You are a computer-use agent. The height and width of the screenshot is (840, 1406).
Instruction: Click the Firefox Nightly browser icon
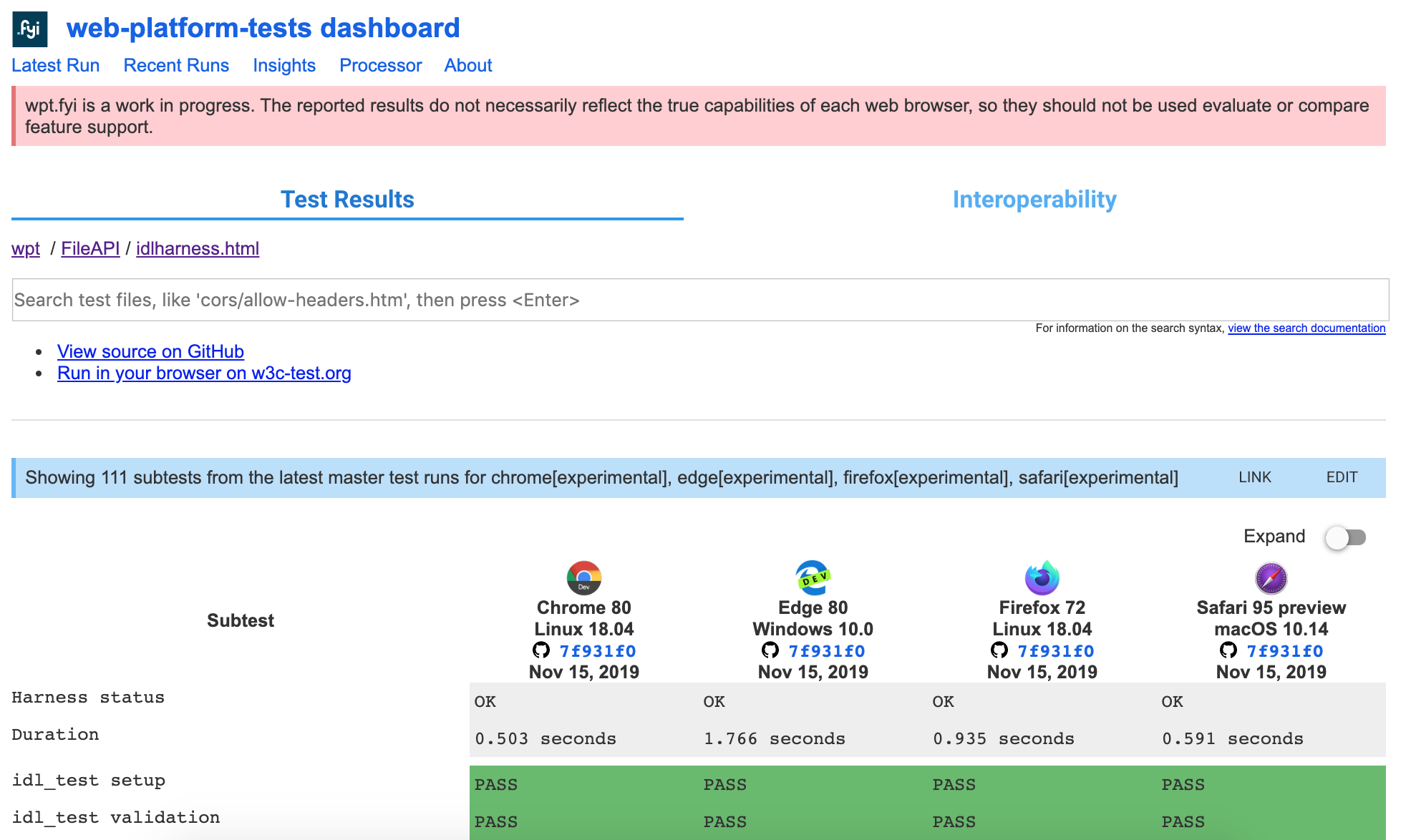click(x=1042, y=577)
